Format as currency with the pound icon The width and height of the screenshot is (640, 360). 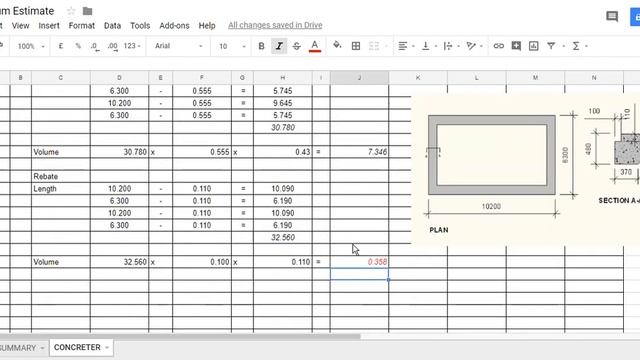coord(61,46)
